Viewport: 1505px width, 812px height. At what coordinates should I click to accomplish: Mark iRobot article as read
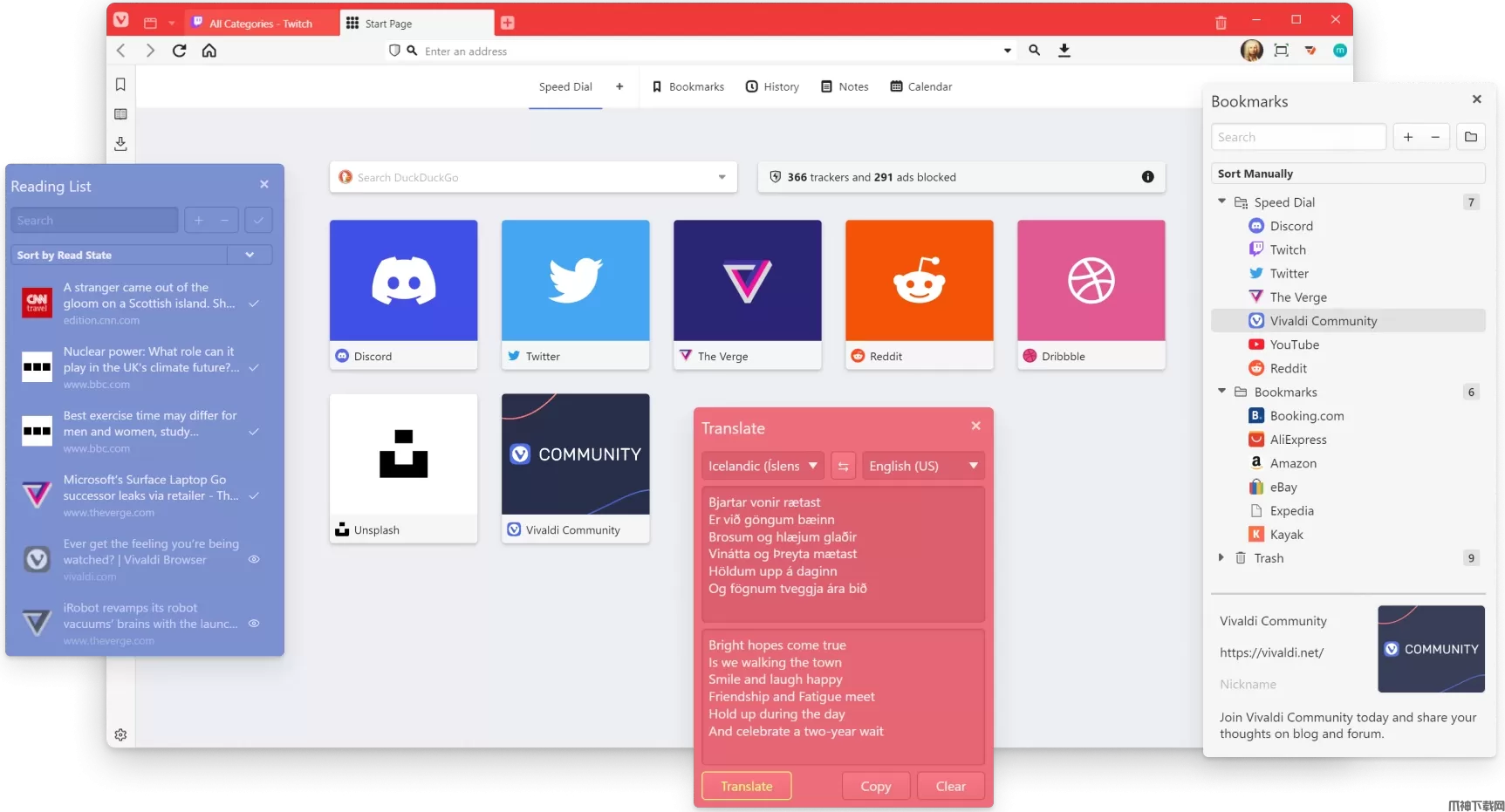[254, 624]
